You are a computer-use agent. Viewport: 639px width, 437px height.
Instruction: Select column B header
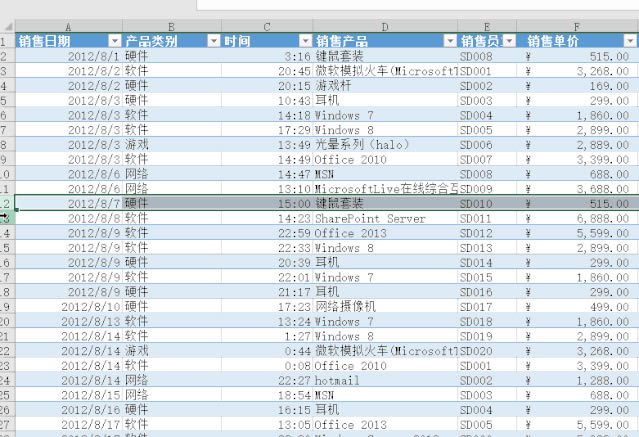click(x=172, y=27)
